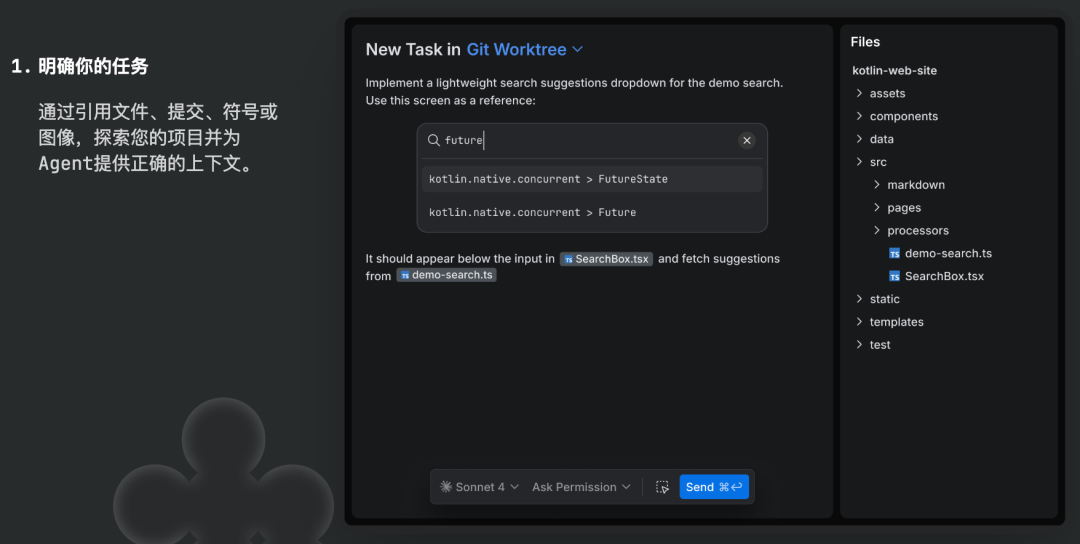Collapse the src folder
This screenshot has width=1080, height=544.
860,162
